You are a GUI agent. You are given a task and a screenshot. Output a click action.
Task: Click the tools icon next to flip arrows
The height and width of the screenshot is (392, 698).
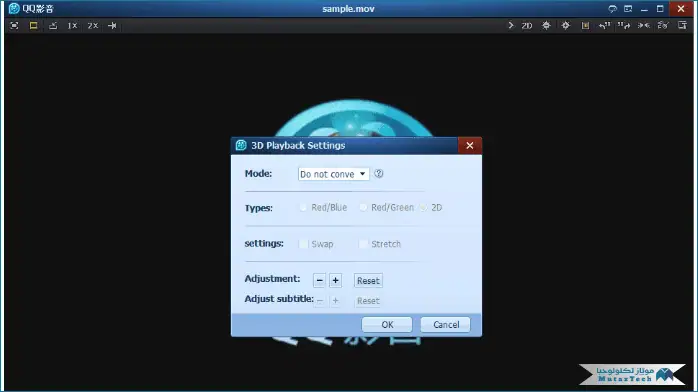coord(663,25)
